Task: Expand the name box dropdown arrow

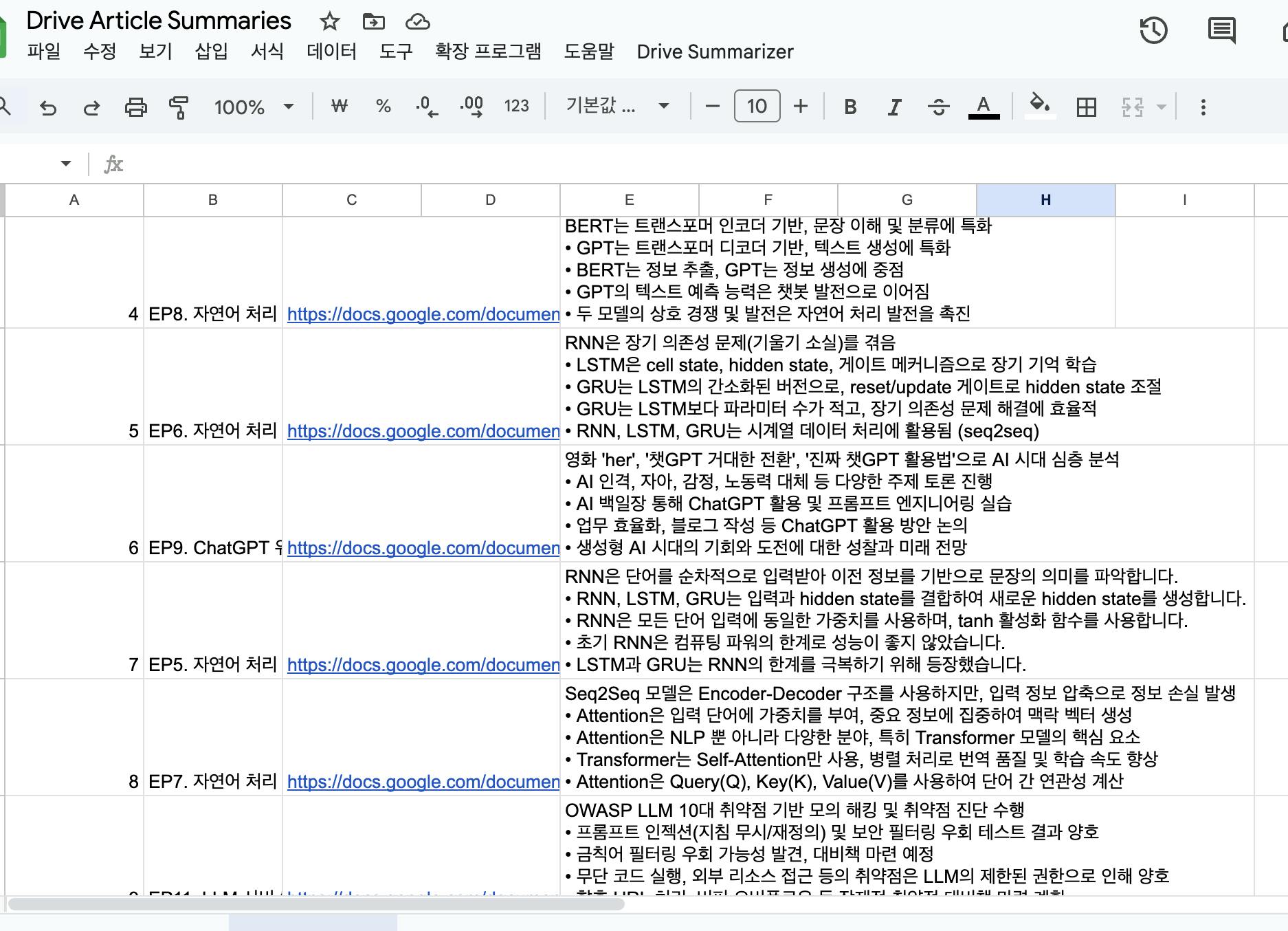Action: [66, 164]
